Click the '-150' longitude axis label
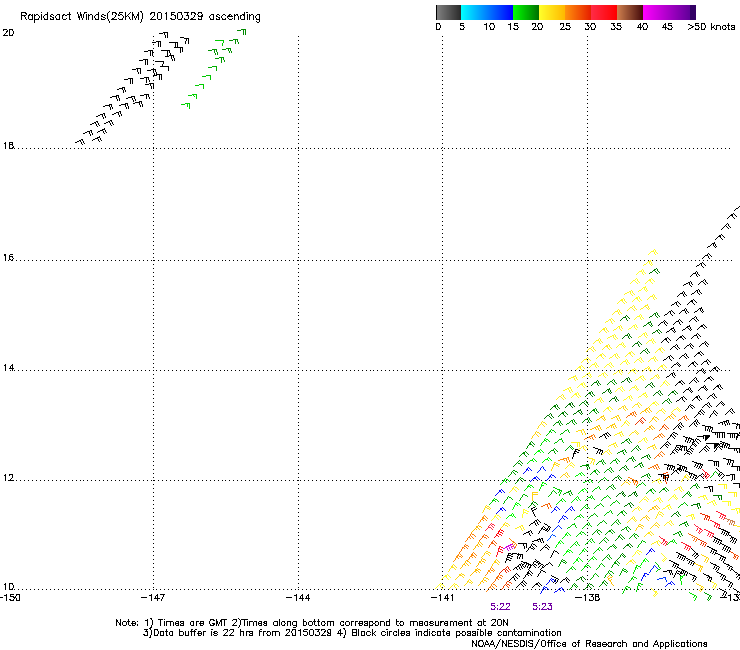Viewport: 740px width, 650px height. pos(10,598)
